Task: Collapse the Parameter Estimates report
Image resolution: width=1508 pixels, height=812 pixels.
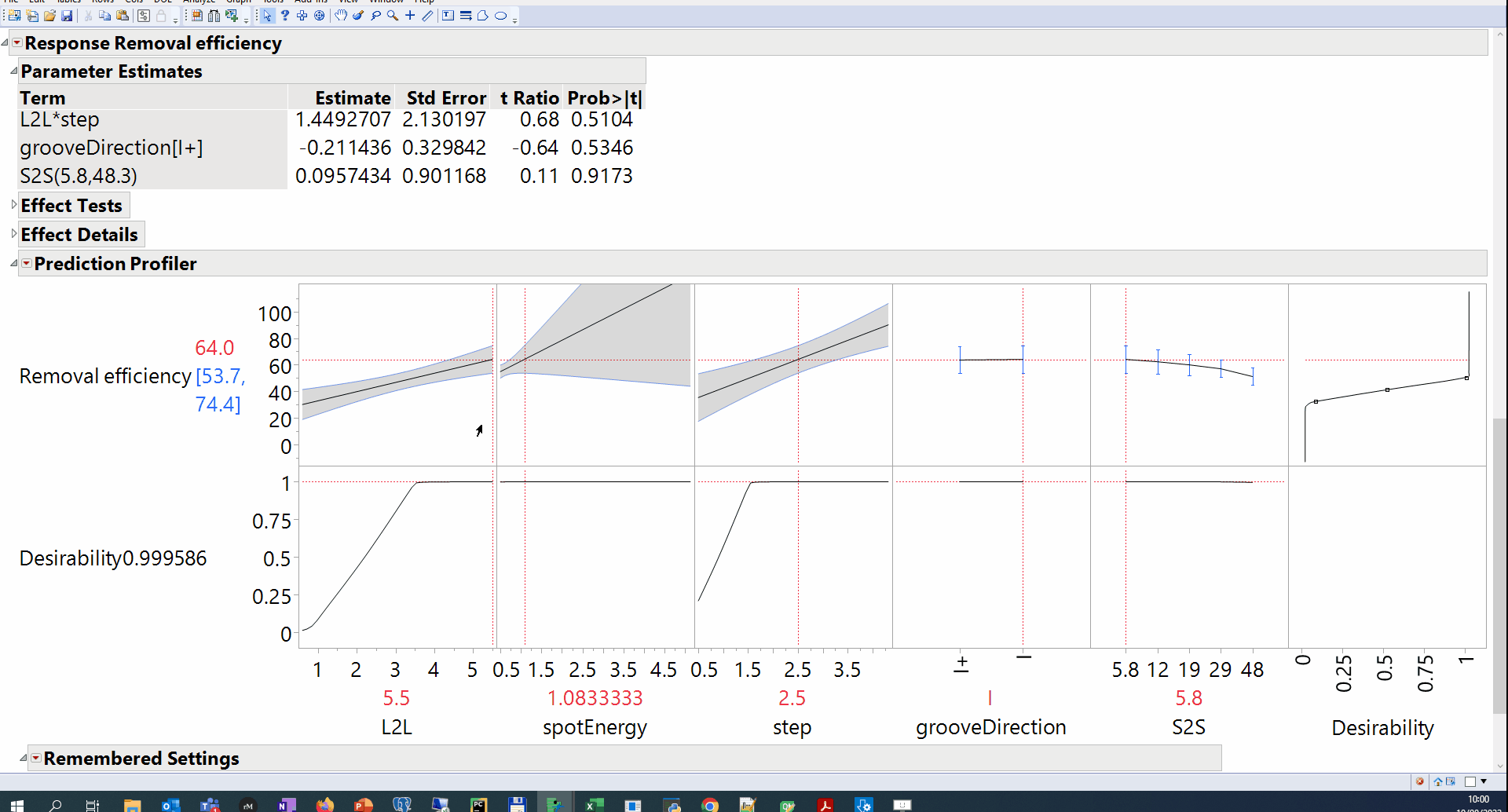Action: (x=13, y=70)
